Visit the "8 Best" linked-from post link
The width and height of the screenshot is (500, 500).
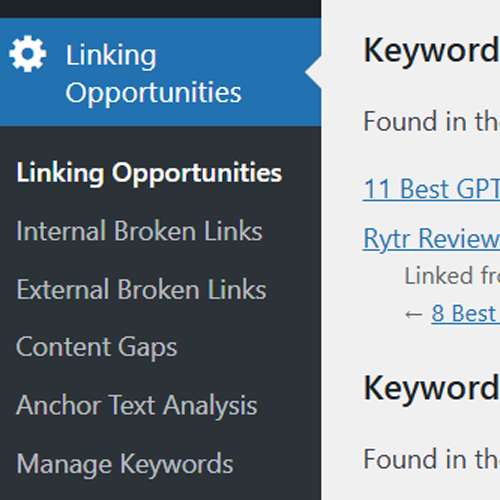(x=466, y=314)
